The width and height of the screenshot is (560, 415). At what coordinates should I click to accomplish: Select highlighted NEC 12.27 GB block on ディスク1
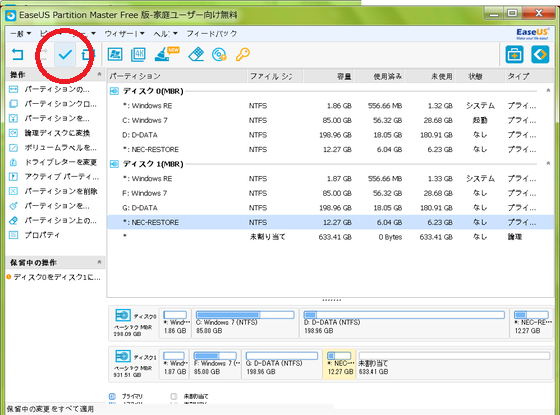[339, 364]
